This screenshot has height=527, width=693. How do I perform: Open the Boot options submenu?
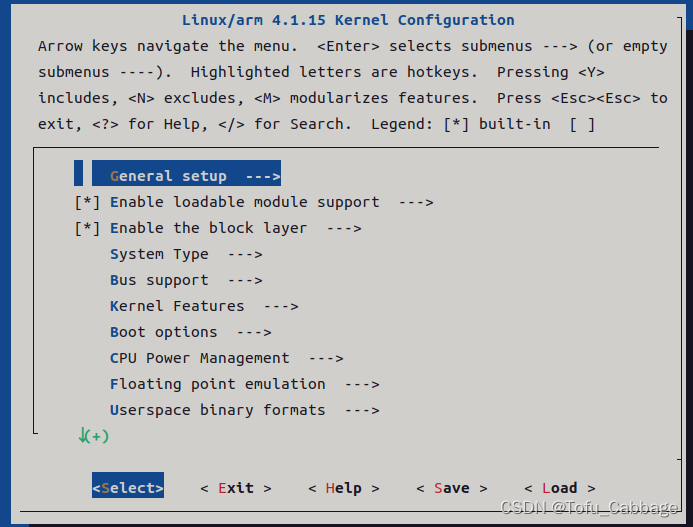click(190, 332)
